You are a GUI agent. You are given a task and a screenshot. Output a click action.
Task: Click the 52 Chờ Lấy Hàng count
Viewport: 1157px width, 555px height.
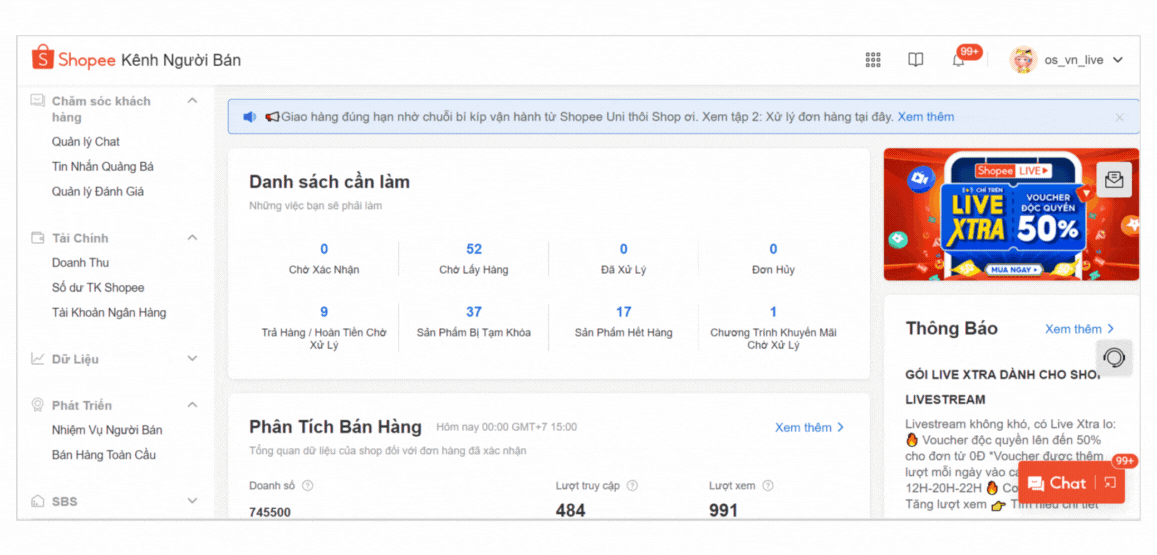(473, 249)
